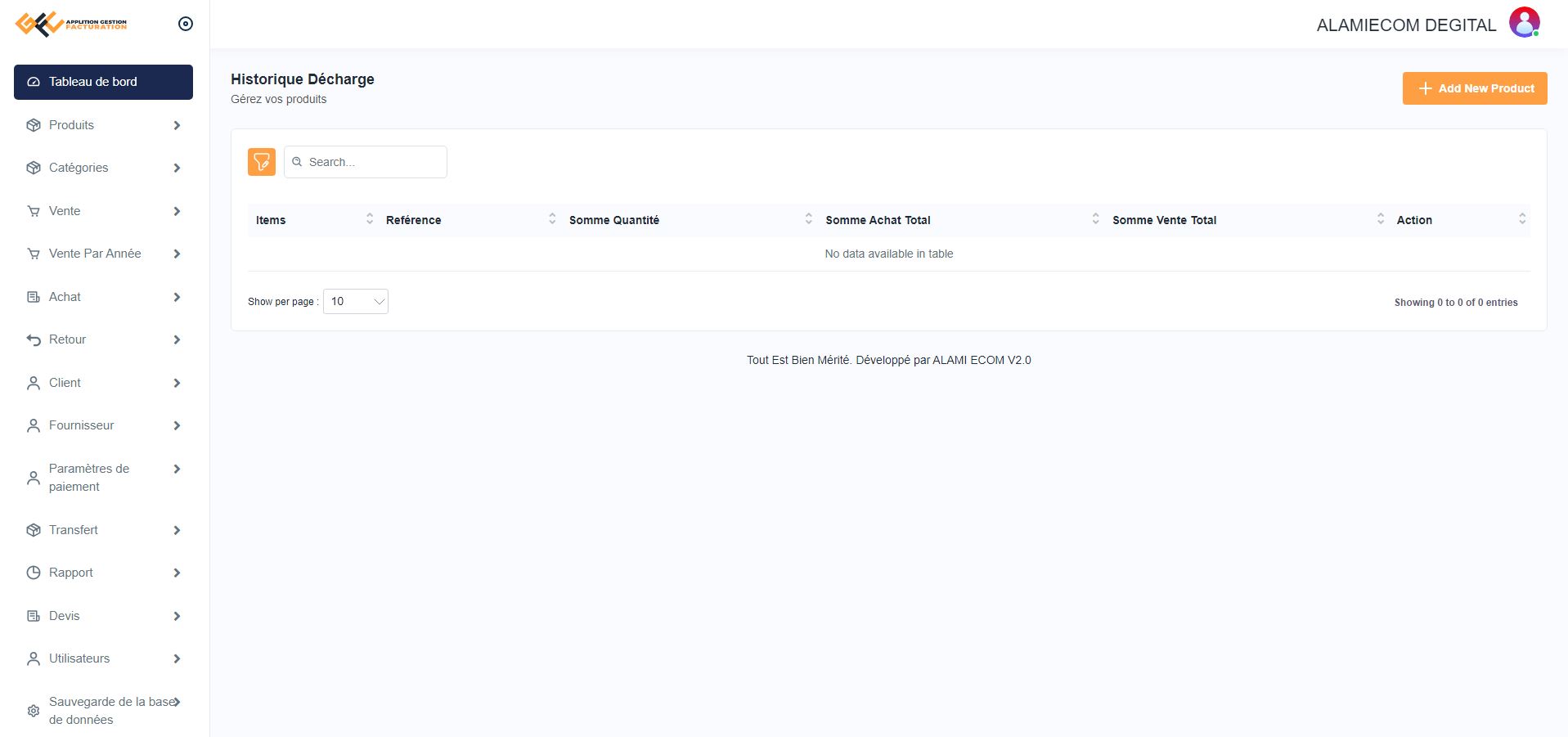Sort by the Reférence column header

point(414,220)
